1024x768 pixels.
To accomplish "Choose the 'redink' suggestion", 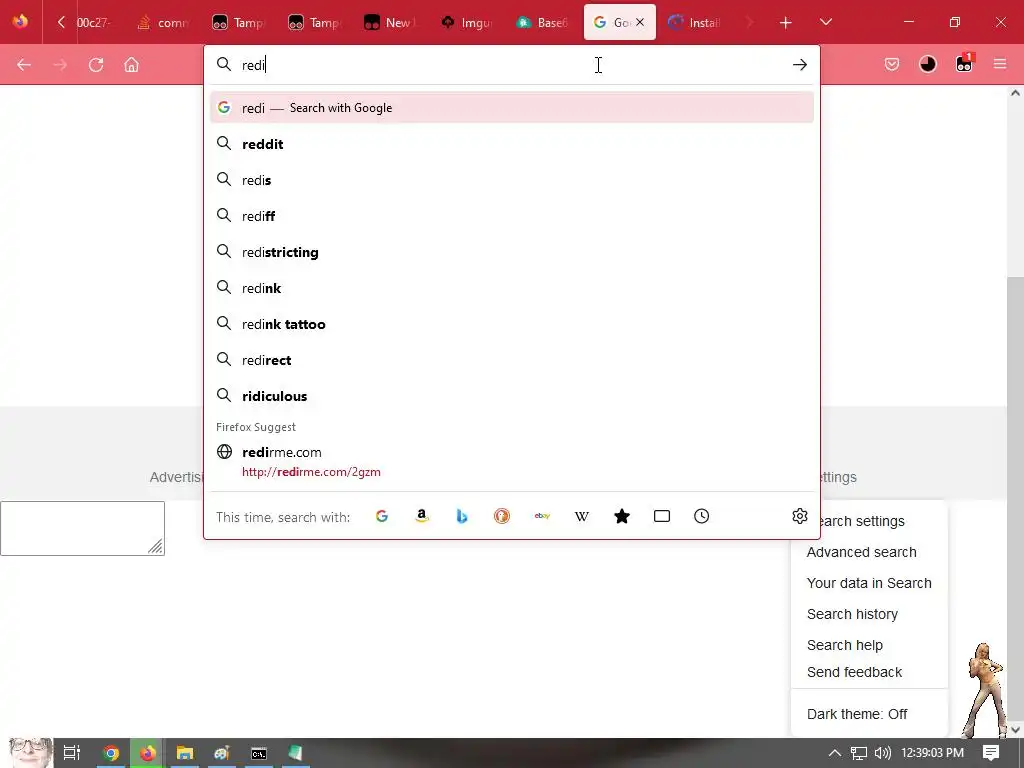I will click(512, 287).
